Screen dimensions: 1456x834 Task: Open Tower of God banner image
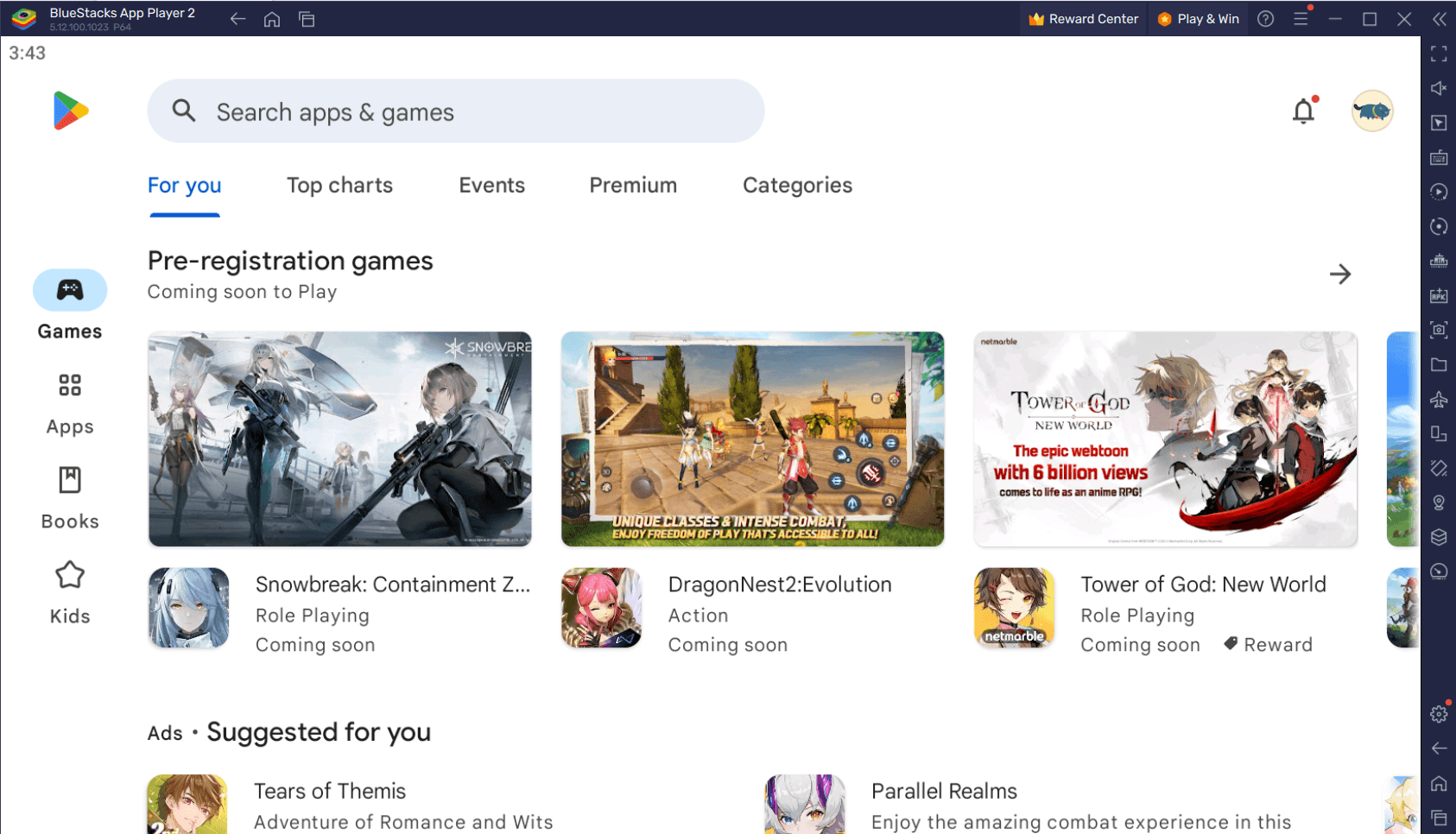1166,439
